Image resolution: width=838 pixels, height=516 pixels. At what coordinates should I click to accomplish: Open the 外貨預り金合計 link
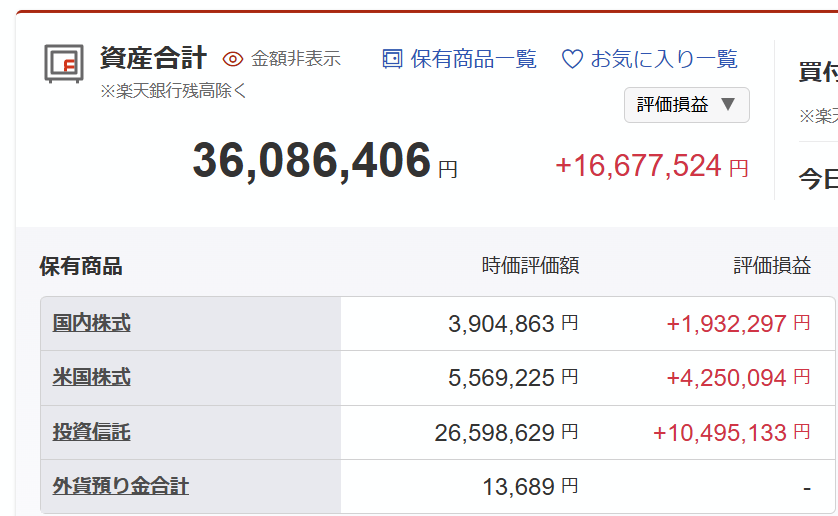120,486
